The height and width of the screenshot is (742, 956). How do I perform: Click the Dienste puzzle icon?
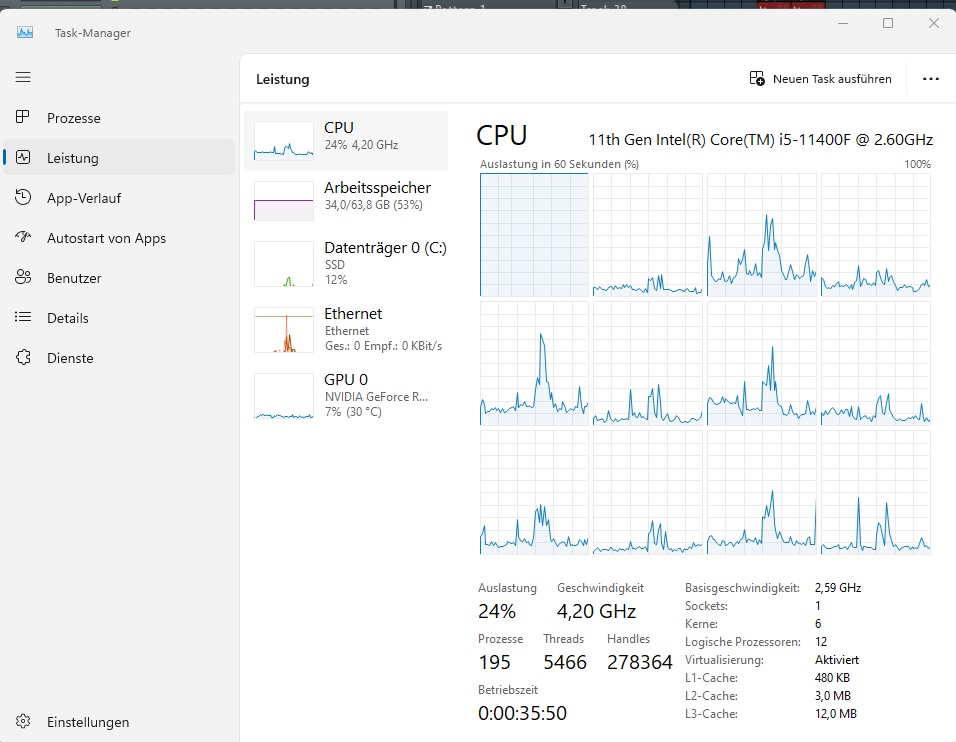pos(23,358)
